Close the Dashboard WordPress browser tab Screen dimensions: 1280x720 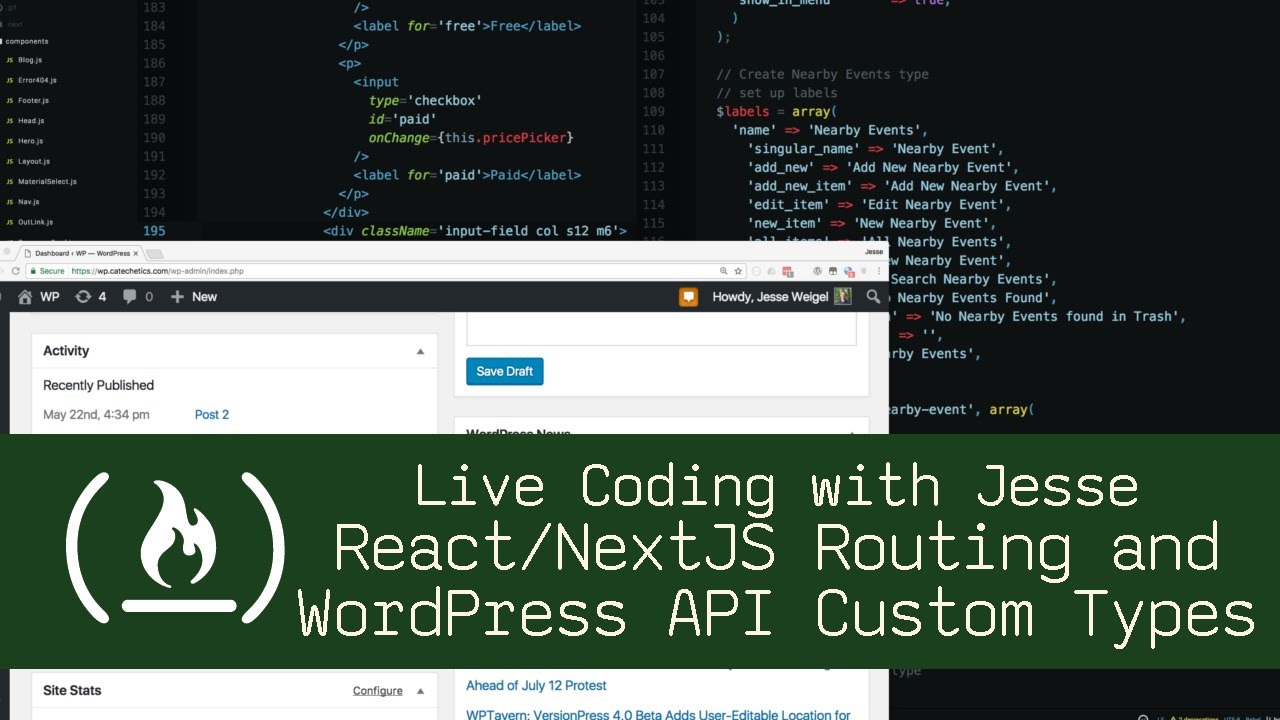[x=136, y=254]
